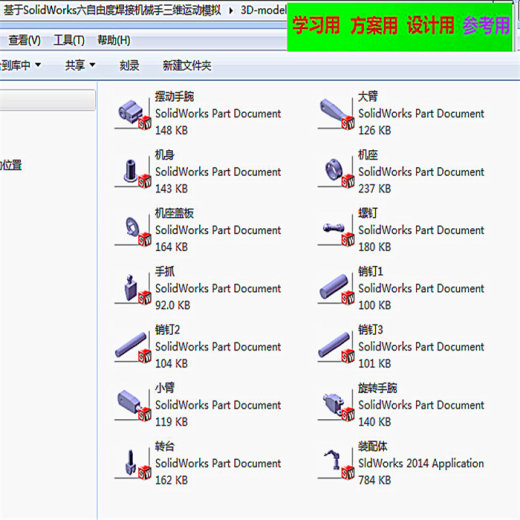Click the 转台 file name
Screen dimensions: 520x520
tap(165, 447)
